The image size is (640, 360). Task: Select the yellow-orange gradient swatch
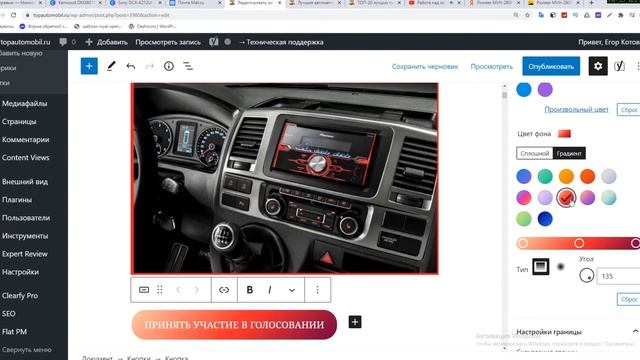[566, 176]
